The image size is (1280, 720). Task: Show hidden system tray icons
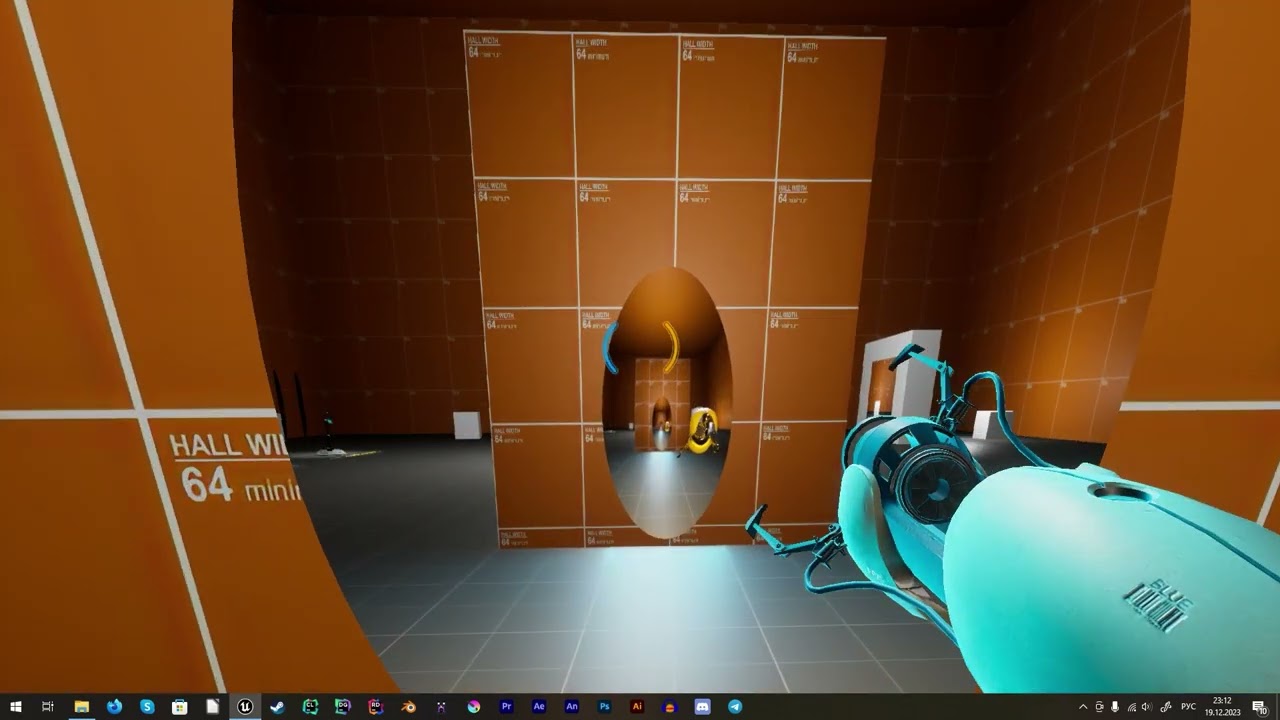click(x=1083, y=707)
